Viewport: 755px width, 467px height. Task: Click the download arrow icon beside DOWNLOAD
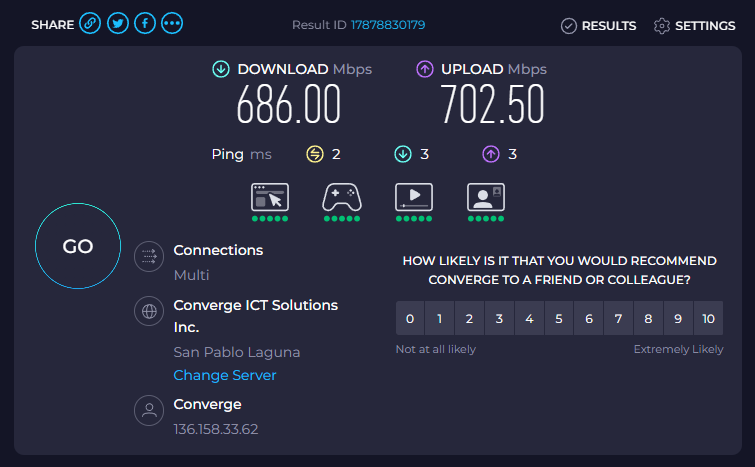(221, 69)
